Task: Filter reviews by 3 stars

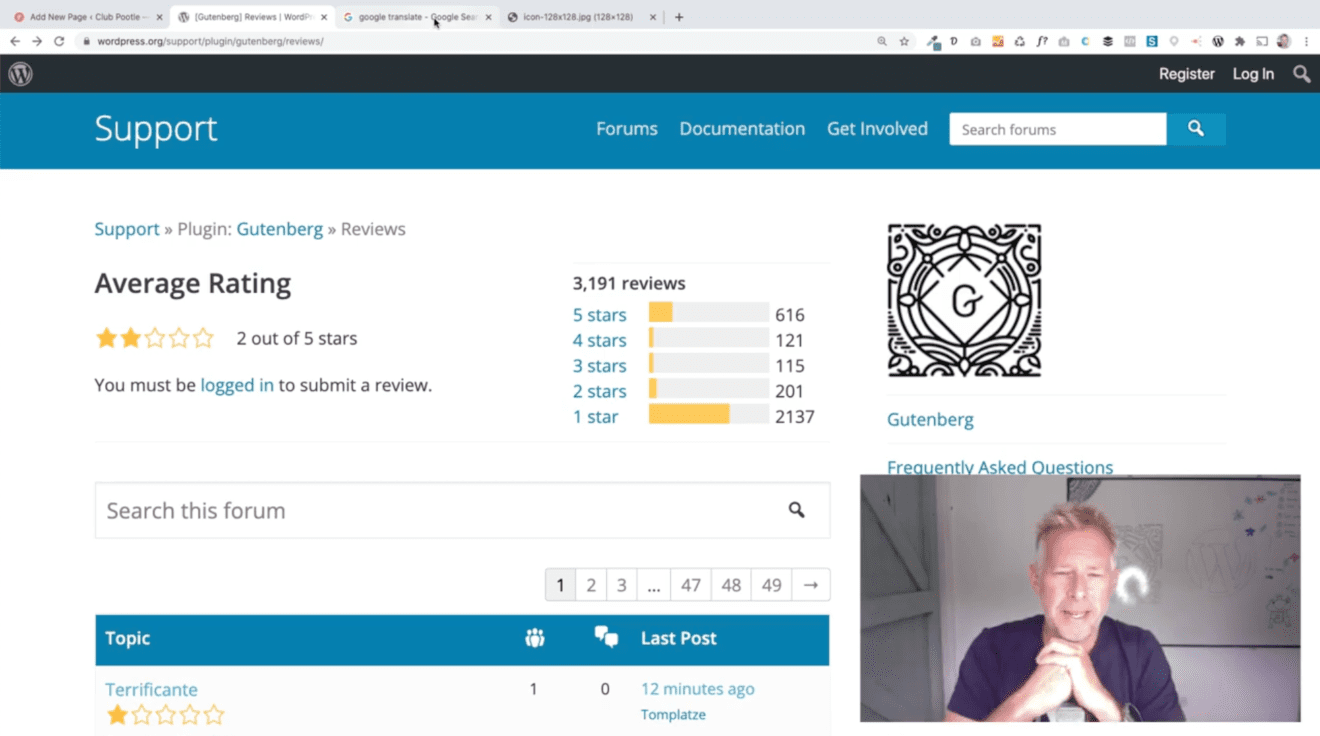Action: [599, 366]
